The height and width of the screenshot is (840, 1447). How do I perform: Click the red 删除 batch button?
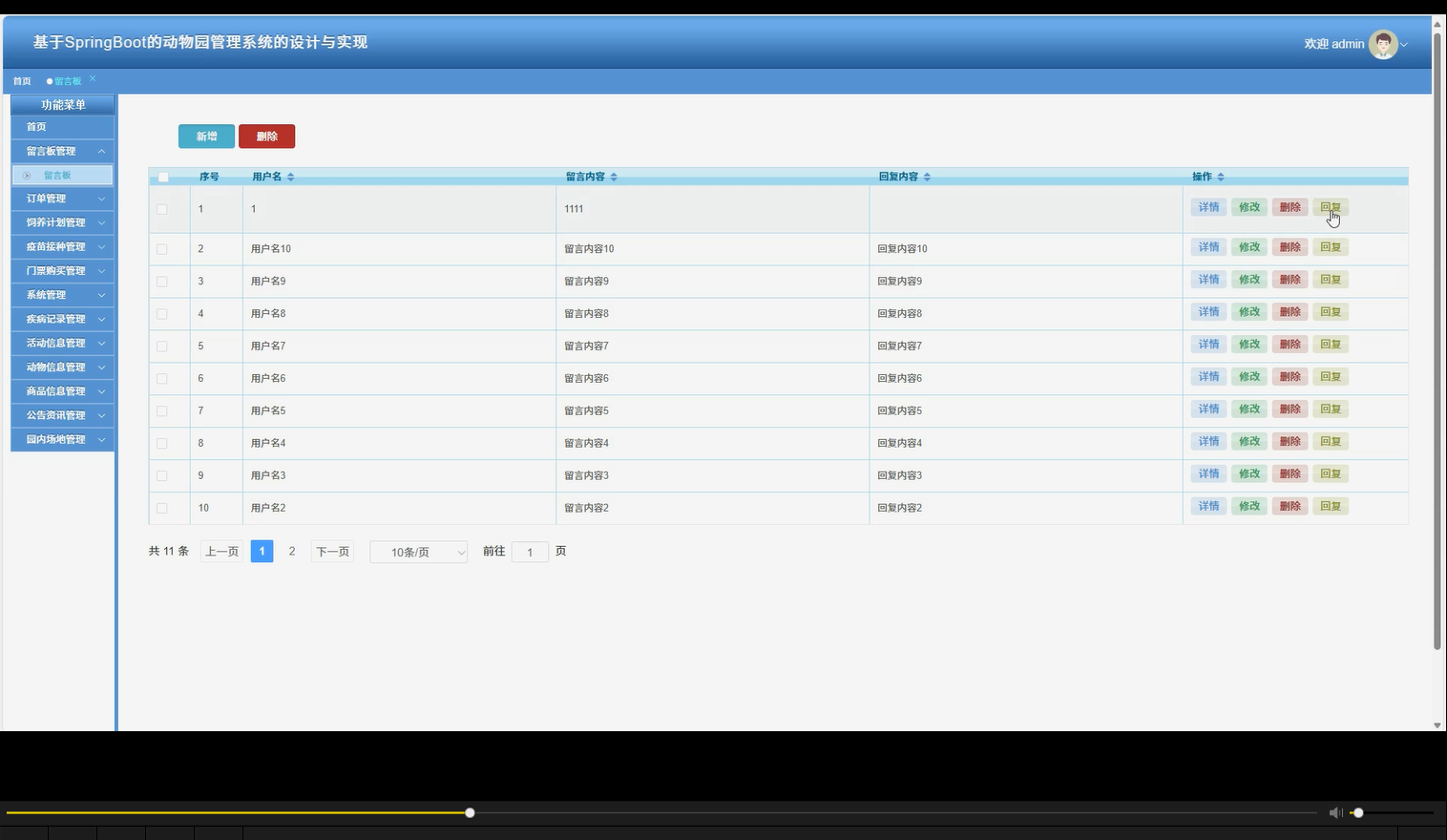(266, 136)
